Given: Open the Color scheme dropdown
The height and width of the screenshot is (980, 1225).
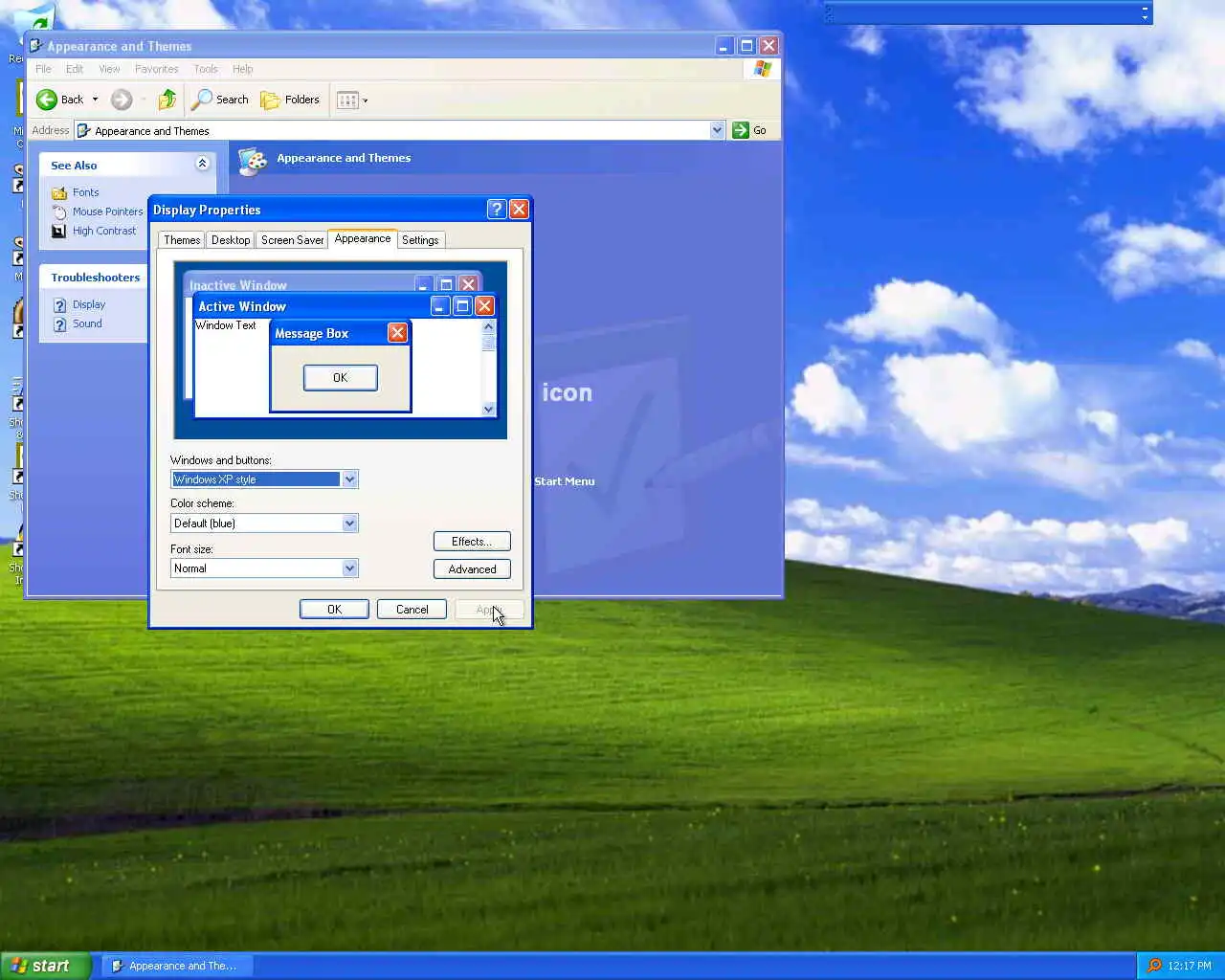Looking at the screenshot, I should 349,523.
